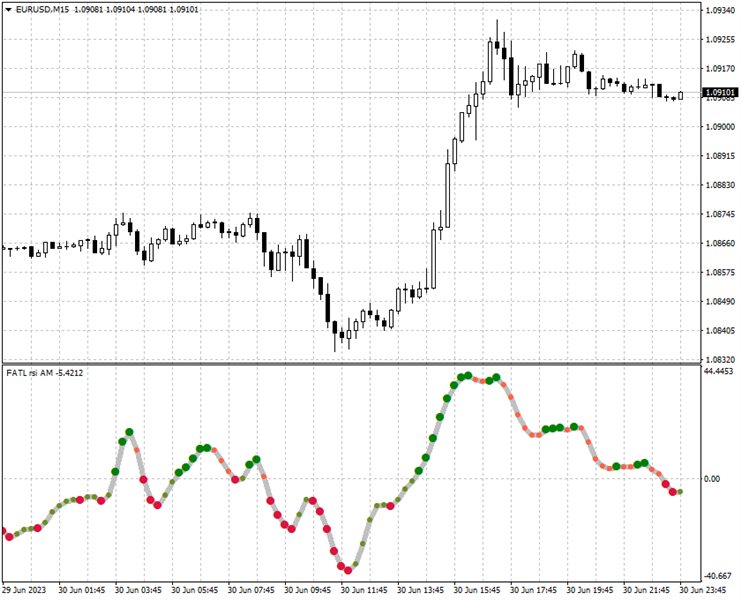Click the 1.09000 price scale value
This screenshot has width=741, height=600.
[x=720, y=127]
